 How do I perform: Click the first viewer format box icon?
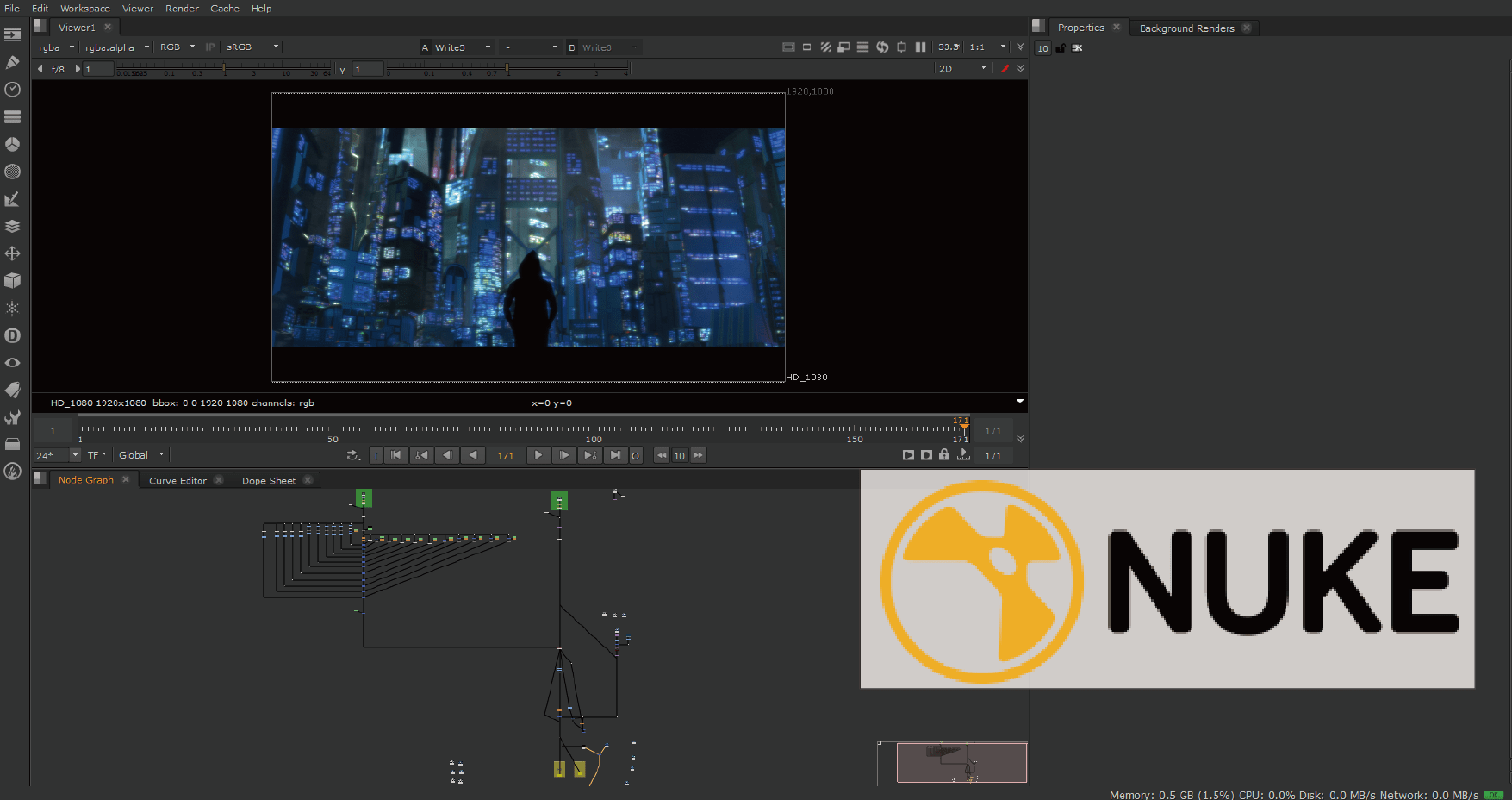point(788,47)
